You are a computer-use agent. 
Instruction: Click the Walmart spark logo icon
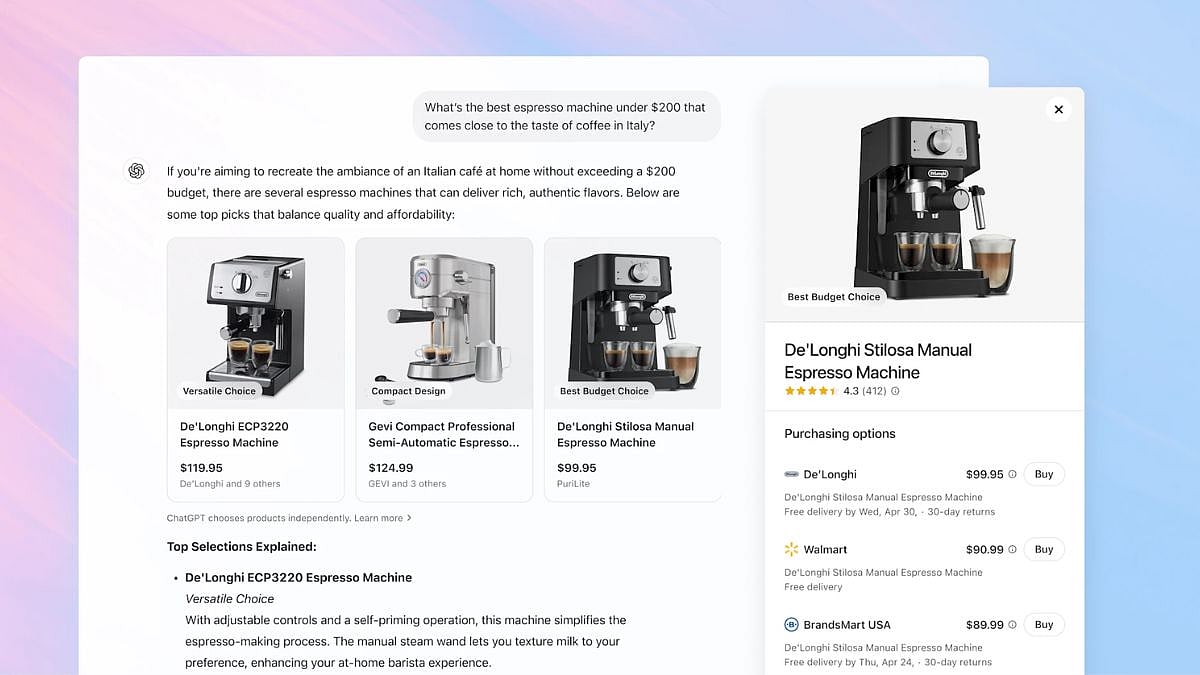[x=791, y=549]
